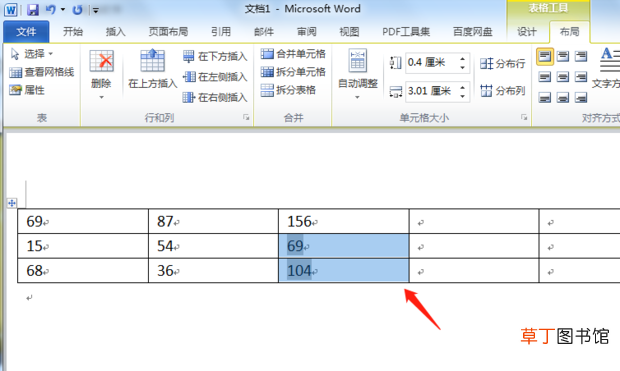The image size is (620, 371).
Task: Increase row height with up spinner
Action: (x=463, y=59)
